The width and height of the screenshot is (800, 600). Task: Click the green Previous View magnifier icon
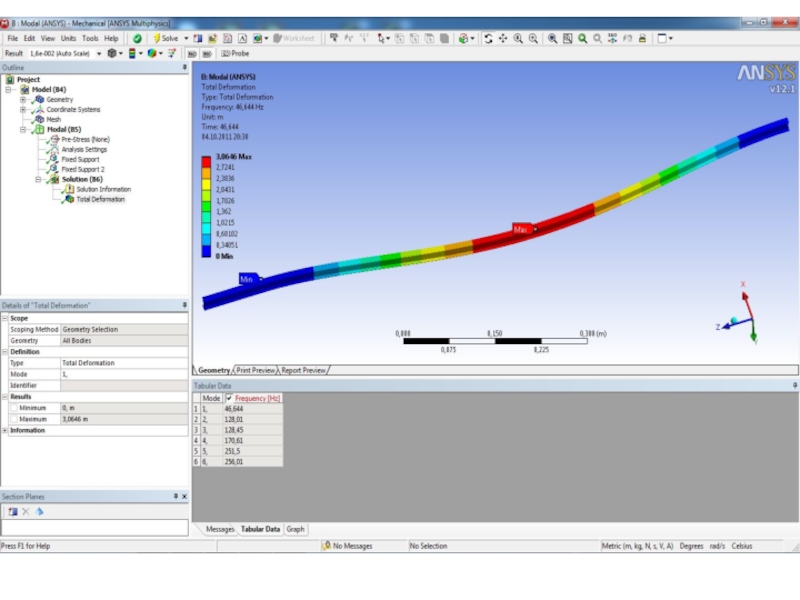coord(582,38)
